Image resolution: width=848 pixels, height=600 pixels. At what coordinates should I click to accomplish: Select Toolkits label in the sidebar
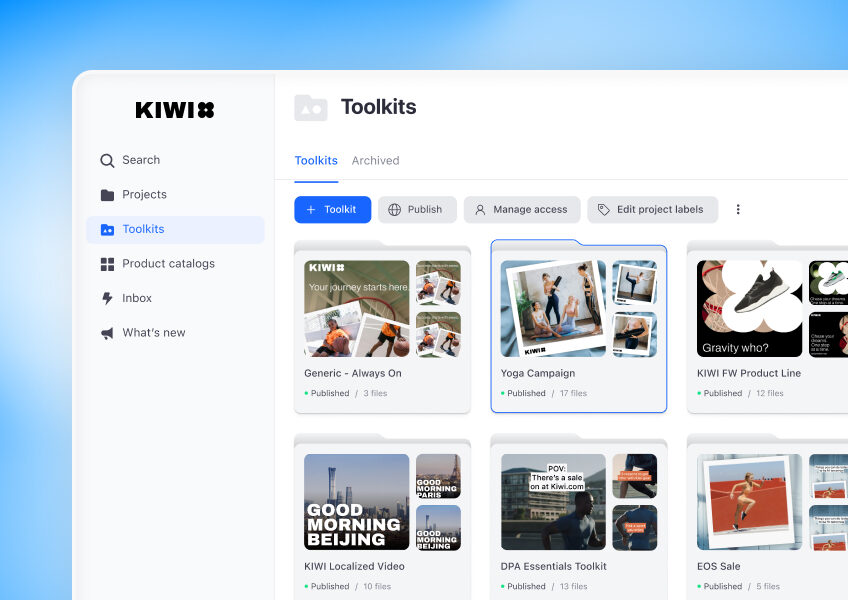(143, 229)
